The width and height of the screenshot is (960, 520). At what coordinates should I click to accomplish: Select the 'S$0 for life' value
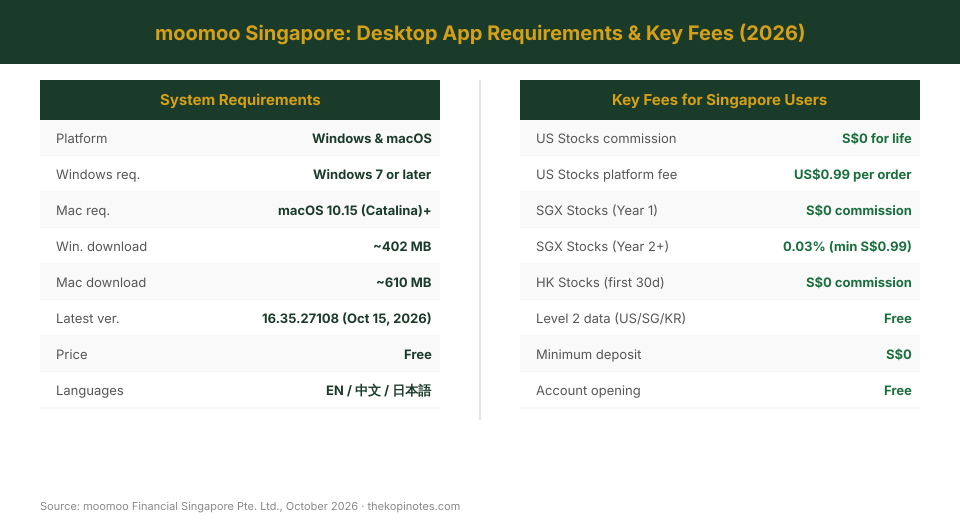point(877,138)
